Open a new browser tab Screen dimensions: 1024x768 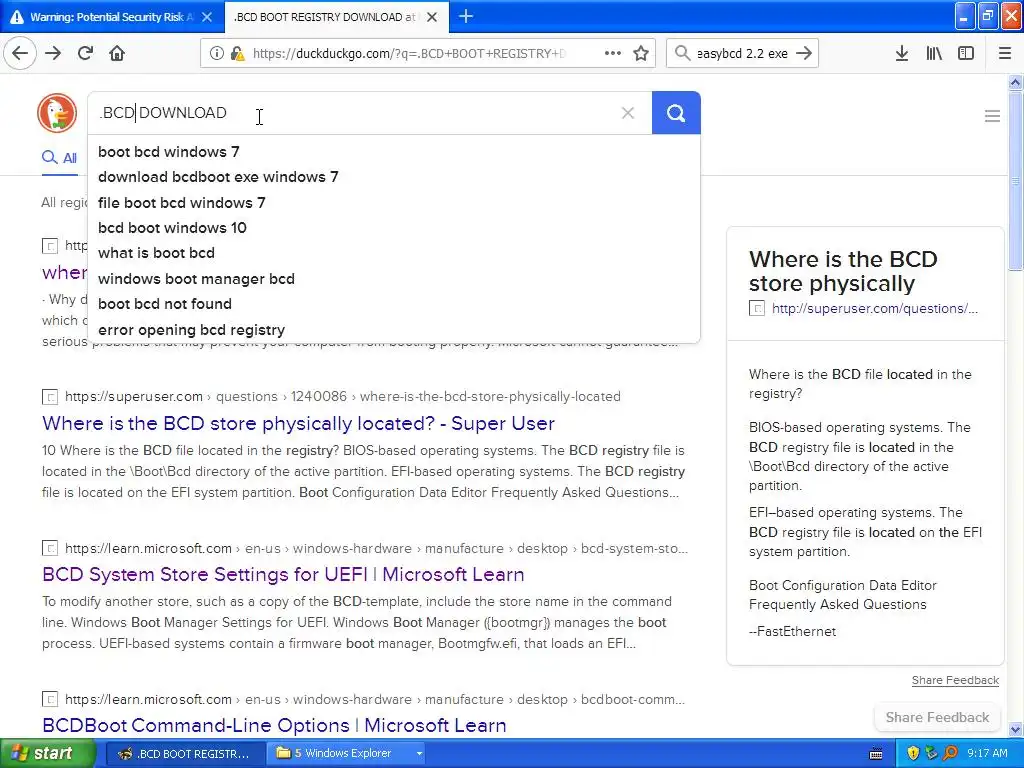pos(466,16)
